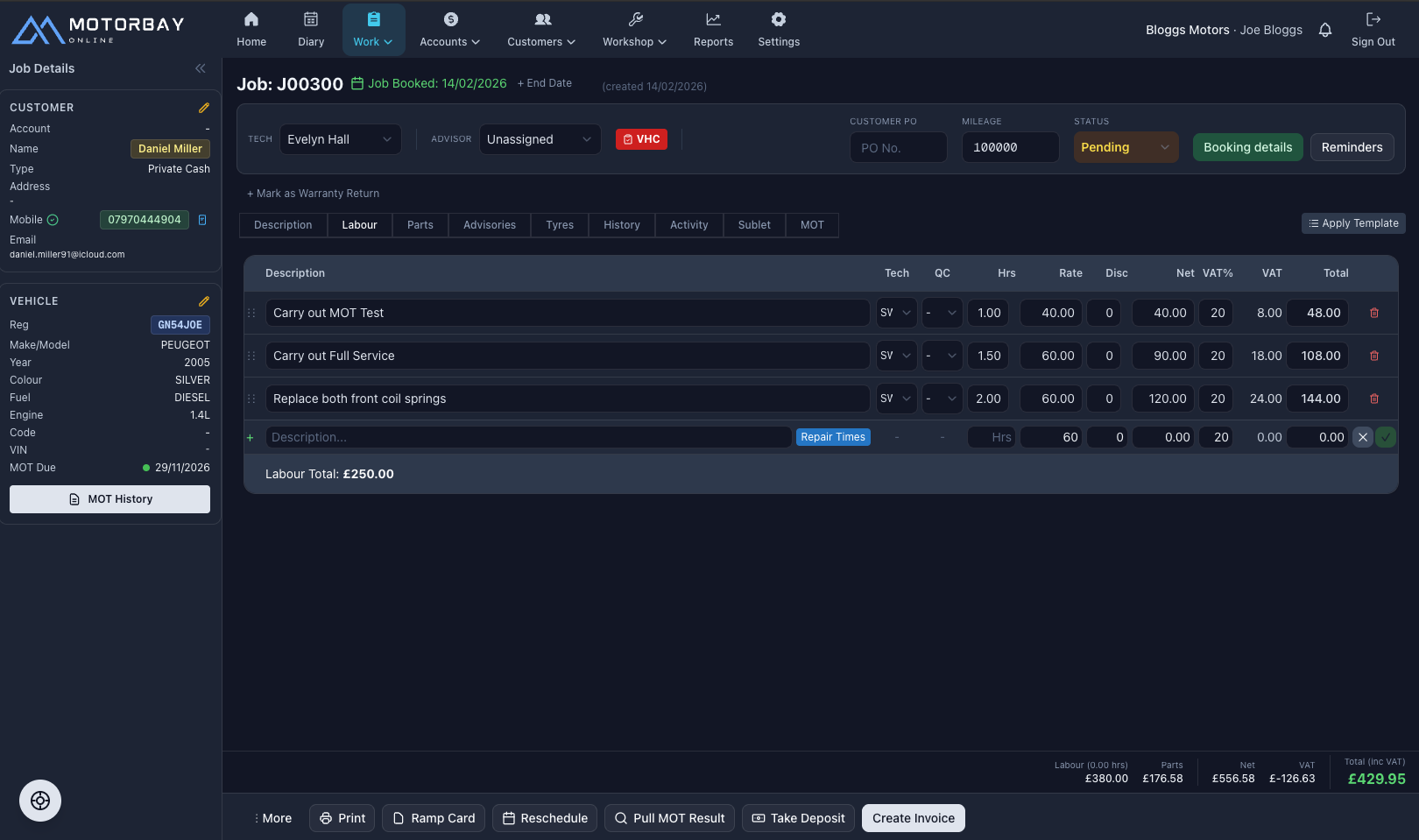The image size is (1419, 840).
Task: Edit the customer details via the pencil icon
Action: click(x=204, y=108)
